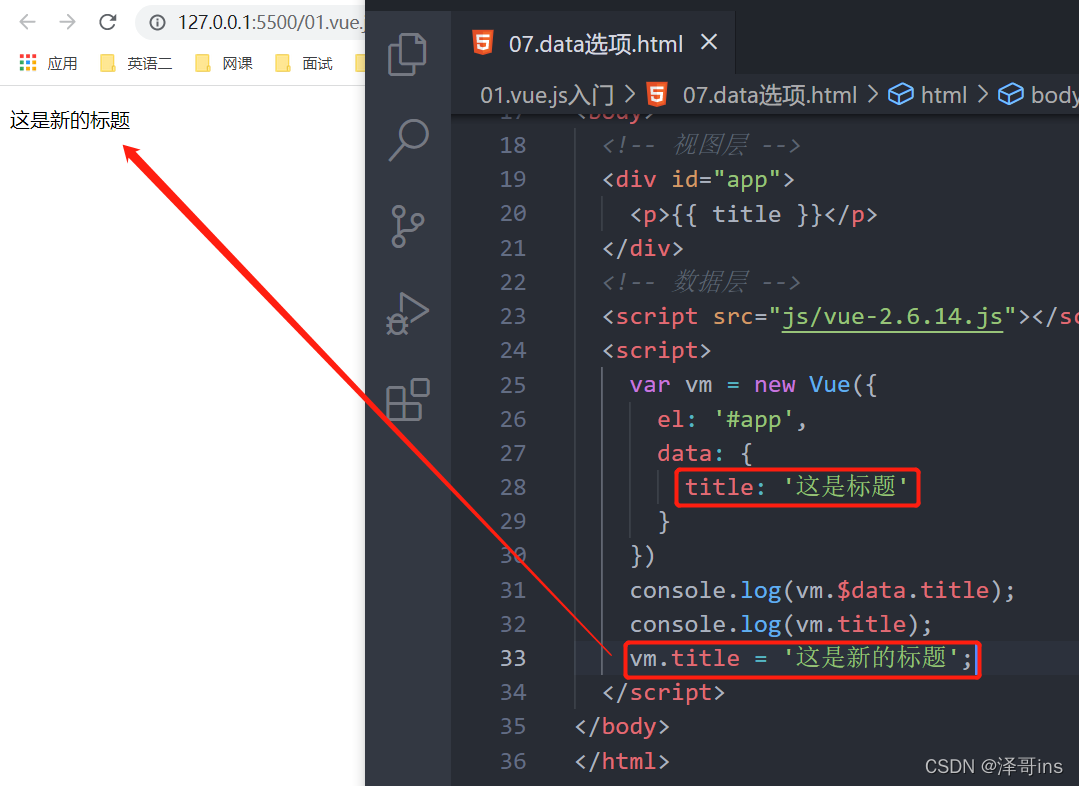Viewport: 1079px width, 786px height.
Task: Click the browser refresh icon
Action: 107,22
